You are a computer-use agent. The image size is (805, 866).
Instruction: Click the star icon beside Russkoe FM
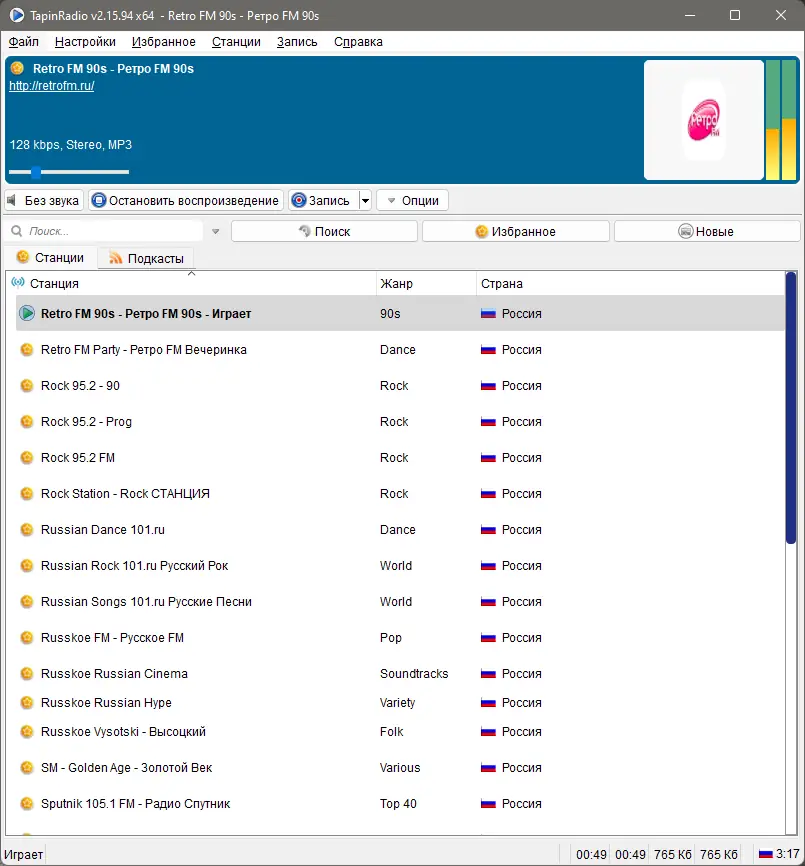(x=26, y=637)
